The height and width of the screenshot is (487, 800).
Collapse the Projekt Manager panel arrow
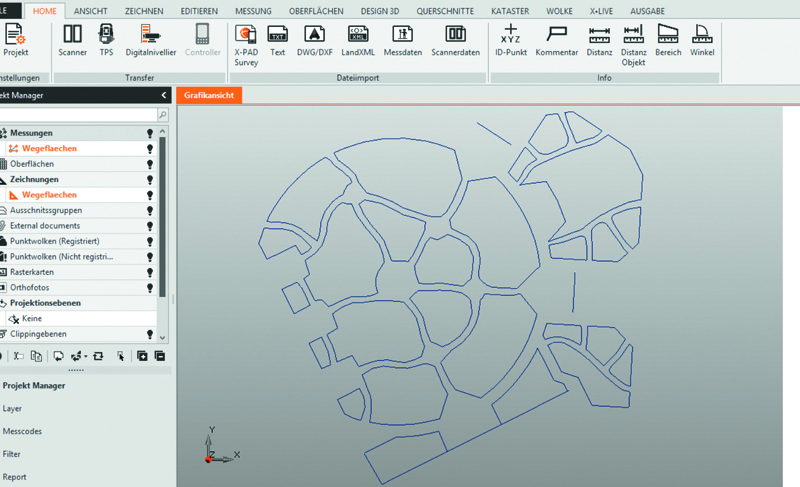point(164,95)
